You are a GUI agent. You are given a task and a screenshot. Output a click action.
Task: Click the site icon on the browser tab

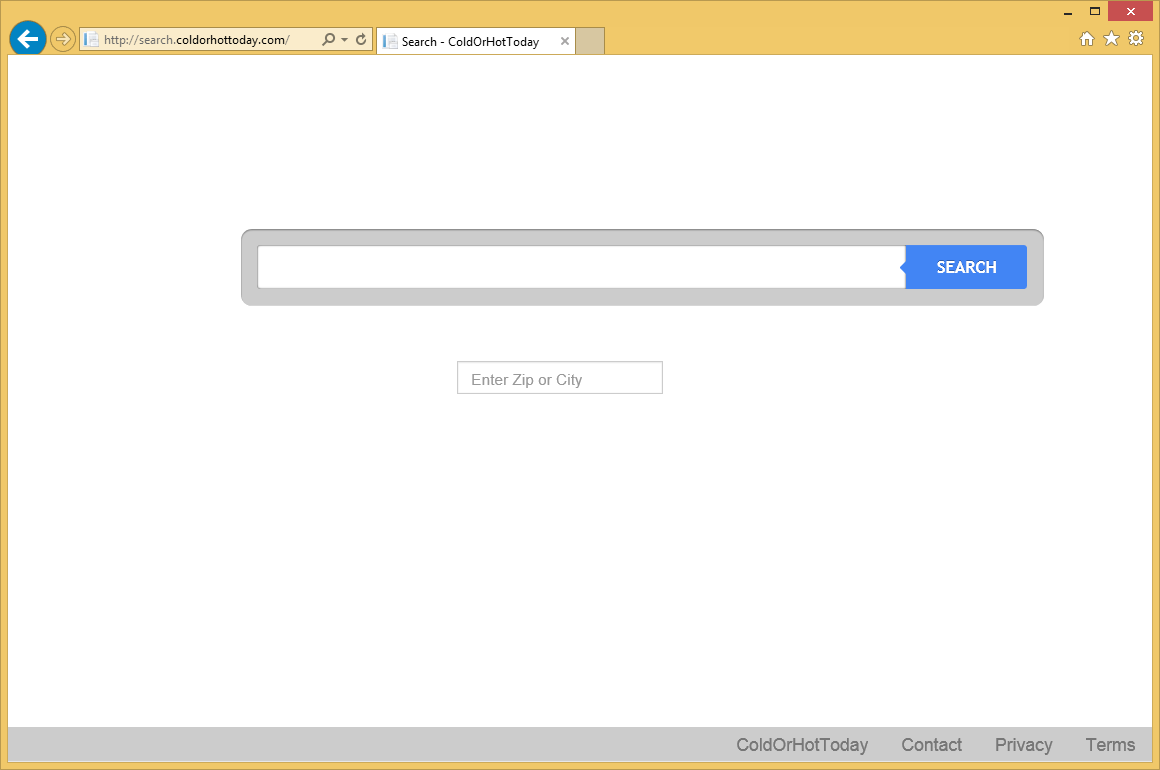pos(388,41)
